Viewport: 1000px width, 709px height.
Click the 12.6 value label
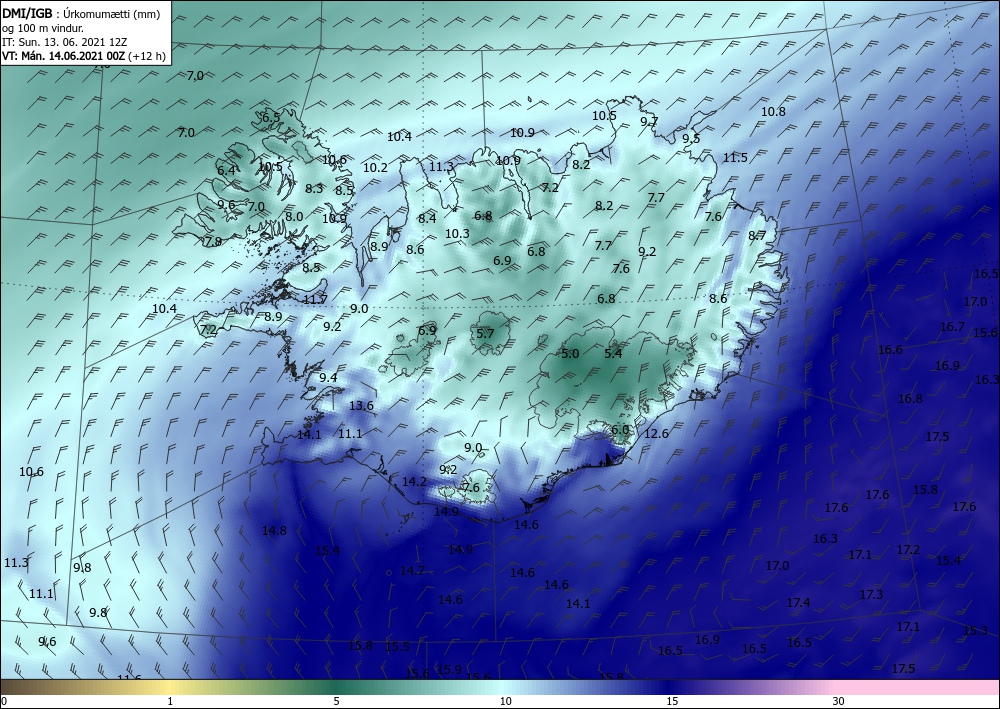pyautogui.click(x=656, y=434)
